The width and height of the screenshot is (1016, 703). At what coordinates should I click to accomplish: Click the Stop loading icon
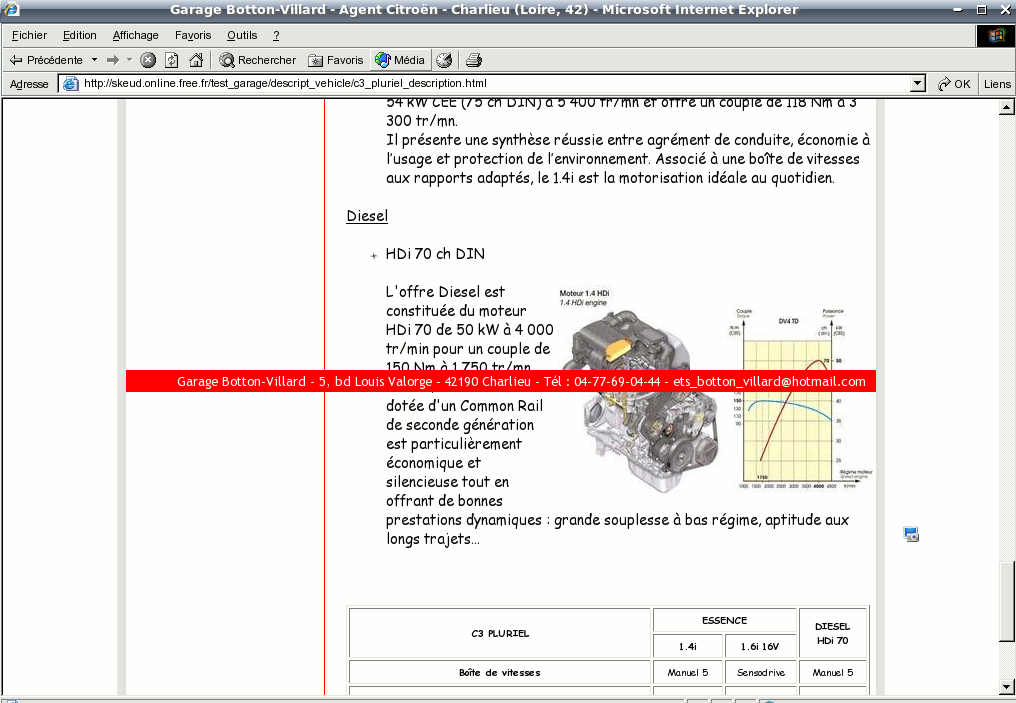[148, 60]
